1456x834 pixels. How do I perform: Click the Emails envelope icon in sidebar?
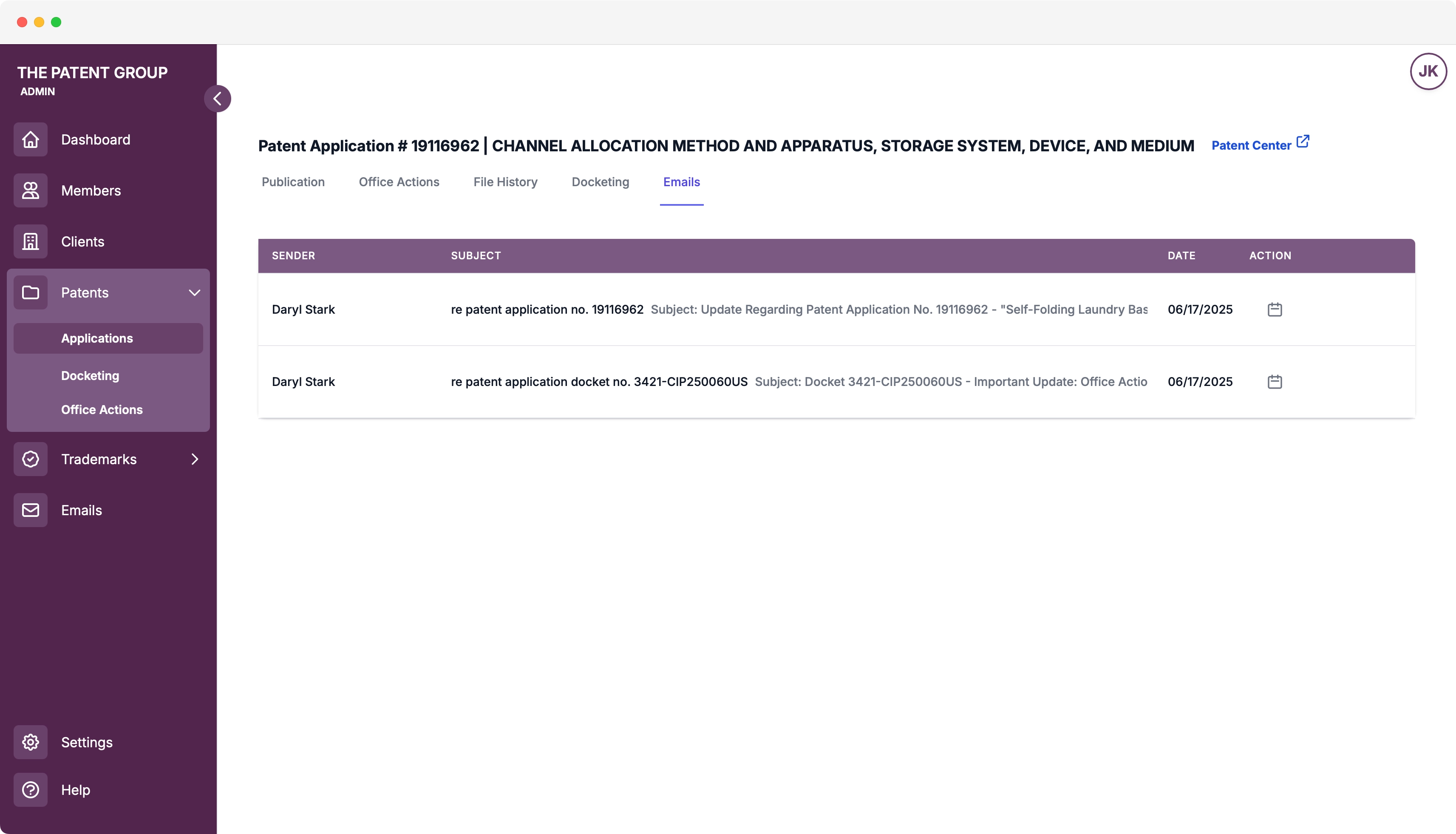pyautogui.click(x=30, y=510)
